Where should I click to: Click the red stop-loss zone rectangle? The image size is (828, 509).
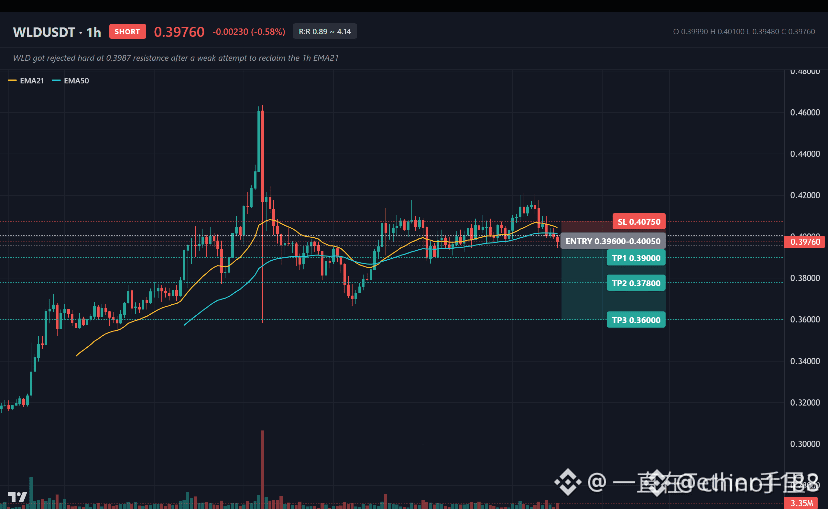click(x=586, y=228)
